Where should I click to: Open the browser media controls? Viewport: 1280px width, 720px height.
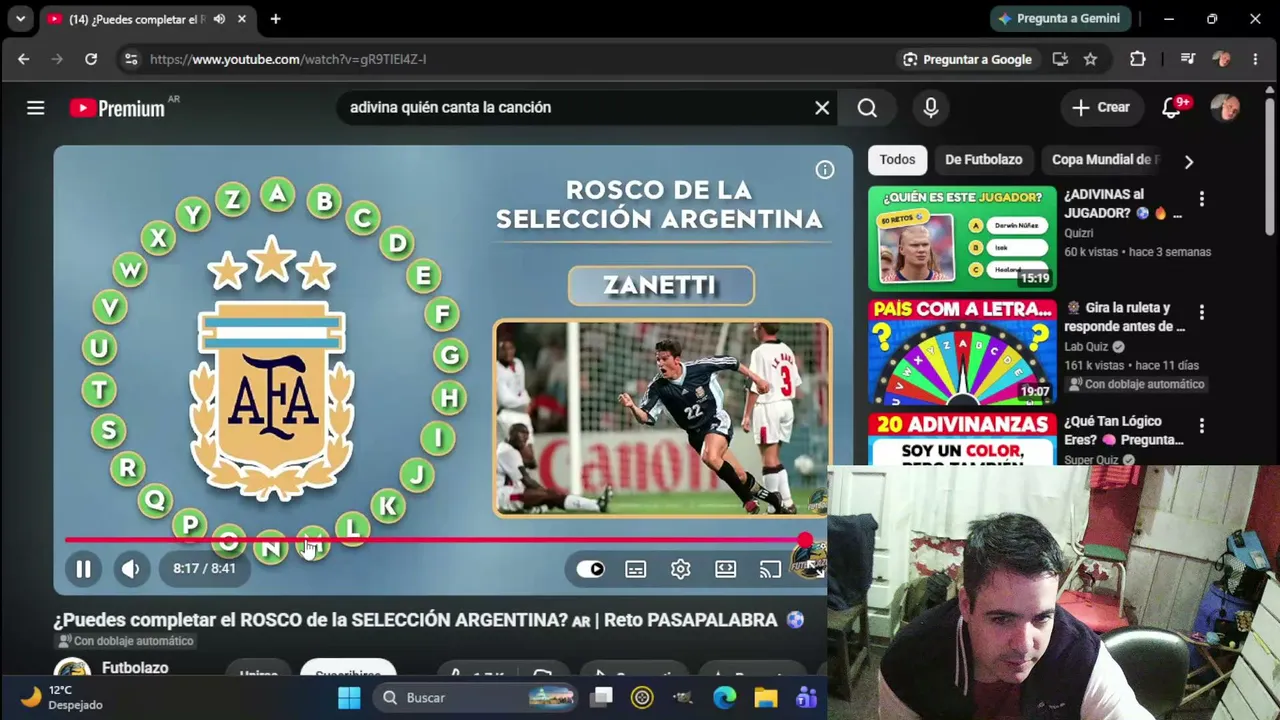click(1188, 59)
